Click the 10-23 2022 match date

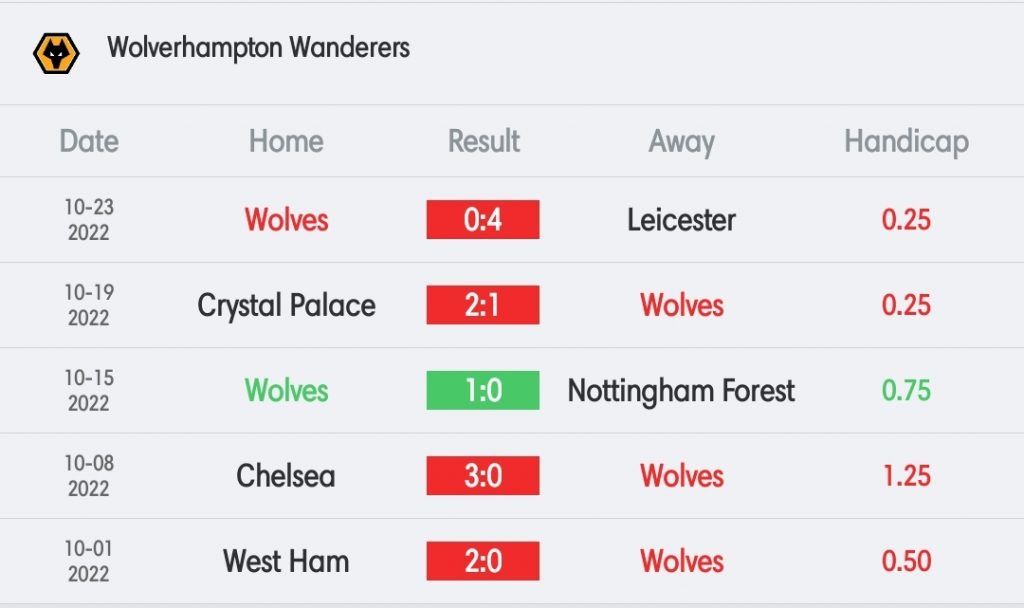click(89, 219)
